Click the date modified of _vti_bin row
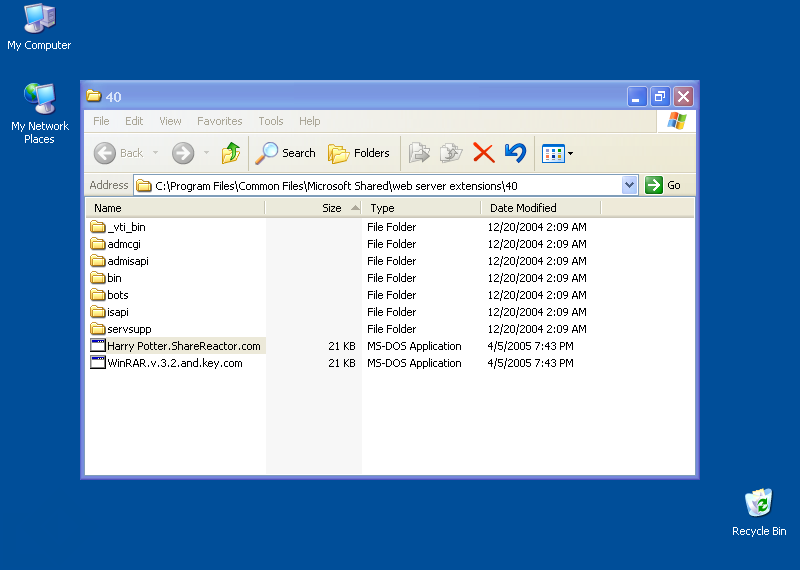The image size is (800, 570). click(x=537, y=227)
